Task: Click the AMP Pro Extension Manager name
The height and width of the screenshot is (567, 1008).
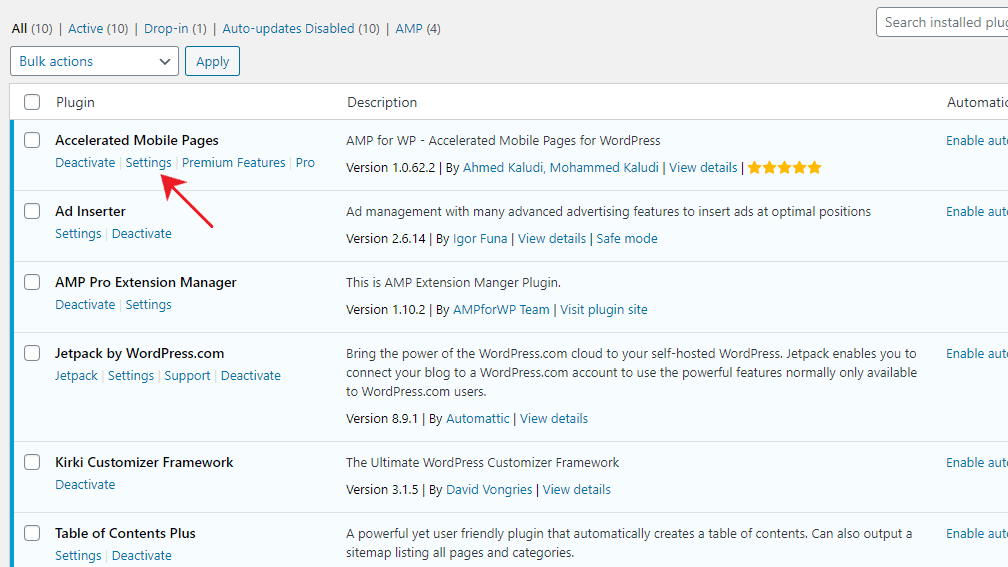Action: click(x=146, y=282)
